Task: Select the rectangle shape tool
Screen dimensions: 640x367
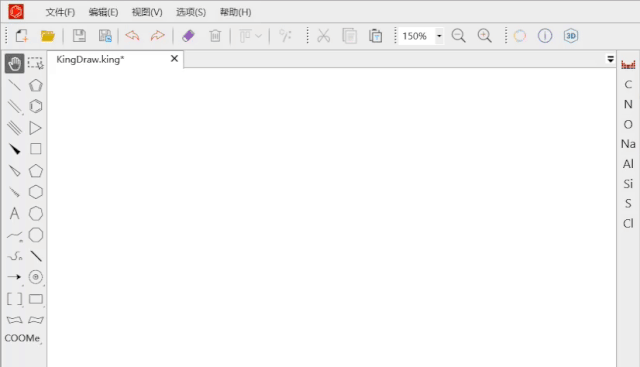Action: (x=36, y=299)
